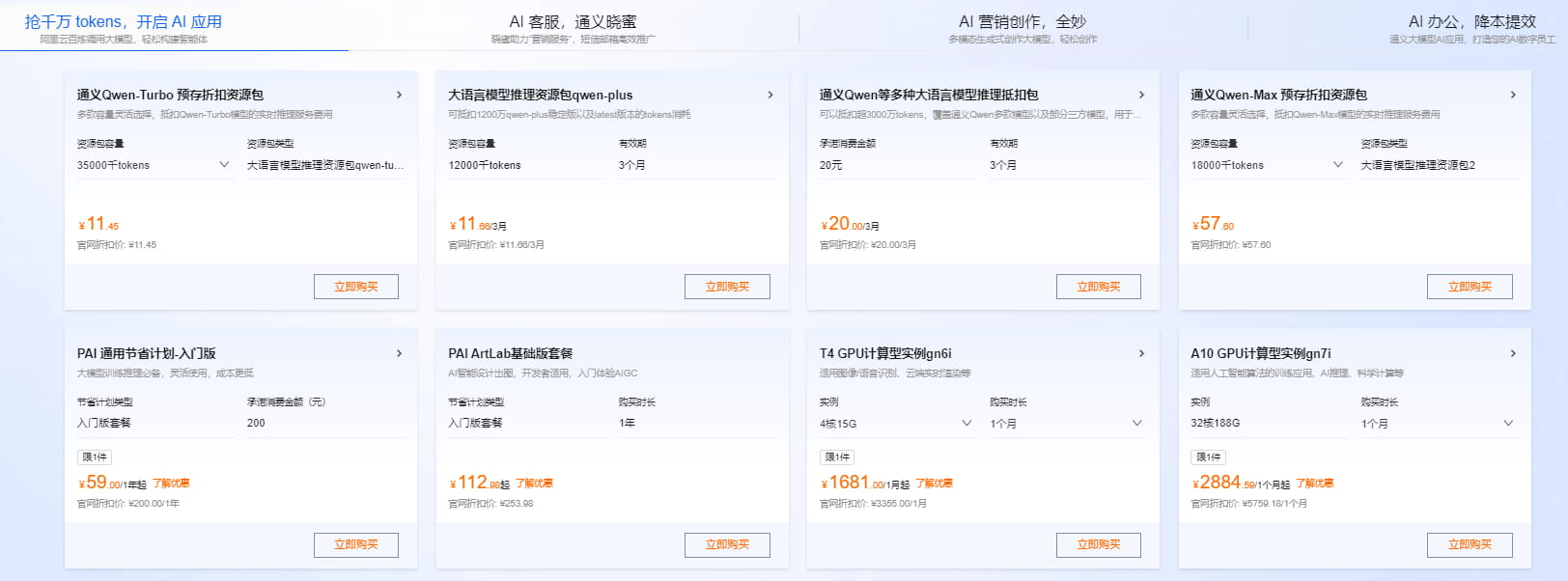This screenshot has width=1568, height=581.
Task: Click the 大语言模型推理资源包qwen-tu... type value
Action: tap(325, 165)
